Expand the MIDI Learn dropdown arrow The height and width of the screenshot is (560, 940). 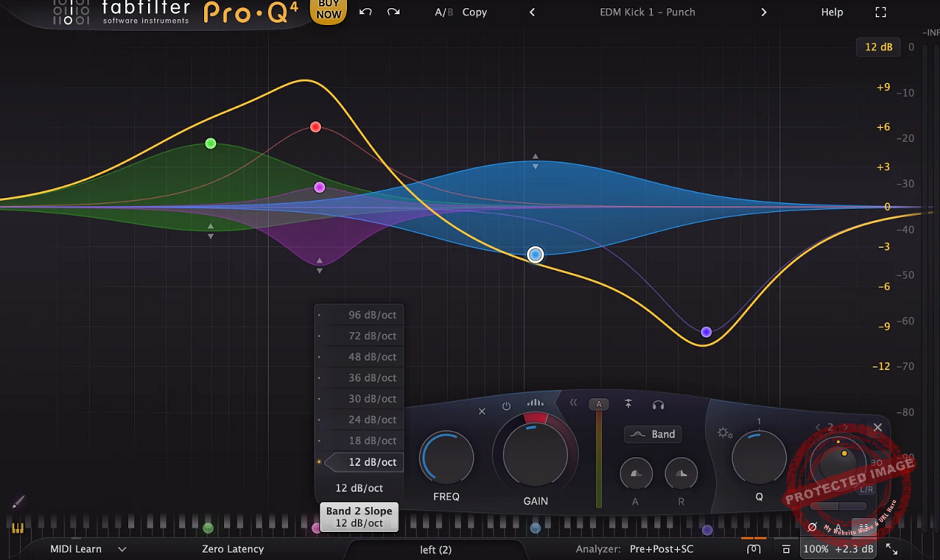pos(122,549)
